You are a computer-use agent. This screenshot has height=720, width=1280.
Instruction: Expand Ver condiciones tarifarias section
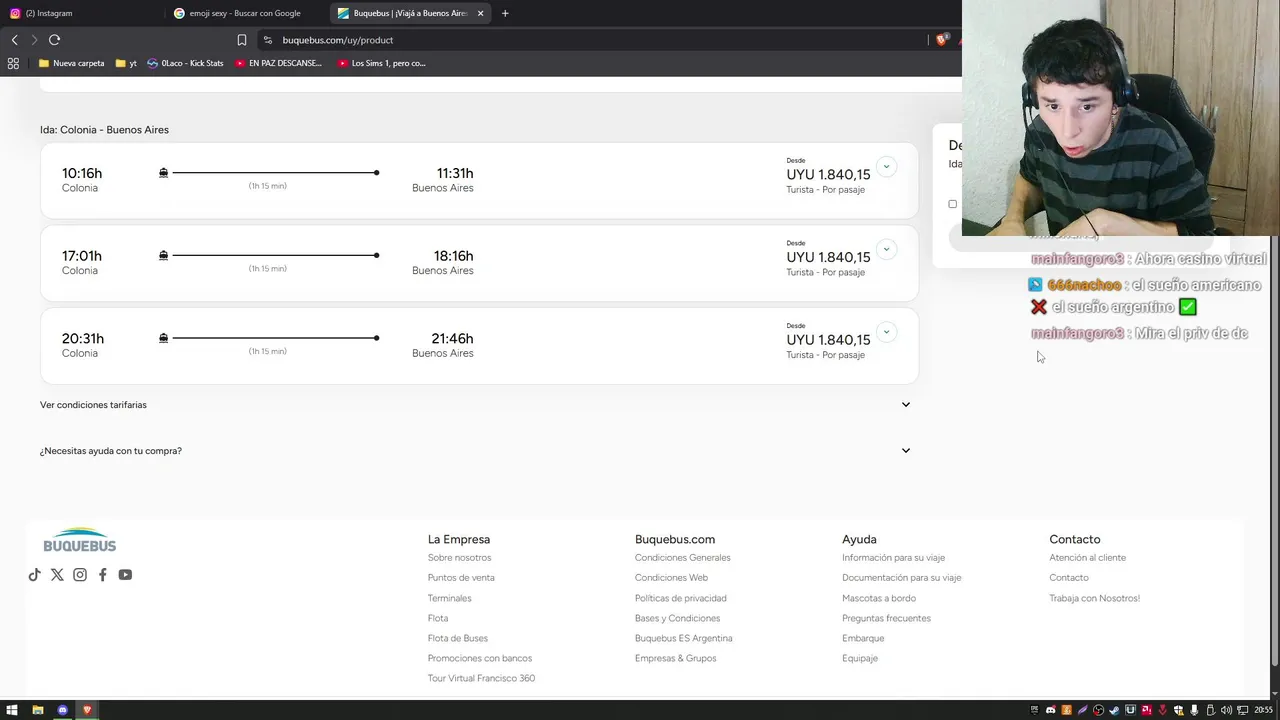coord(475,405)
